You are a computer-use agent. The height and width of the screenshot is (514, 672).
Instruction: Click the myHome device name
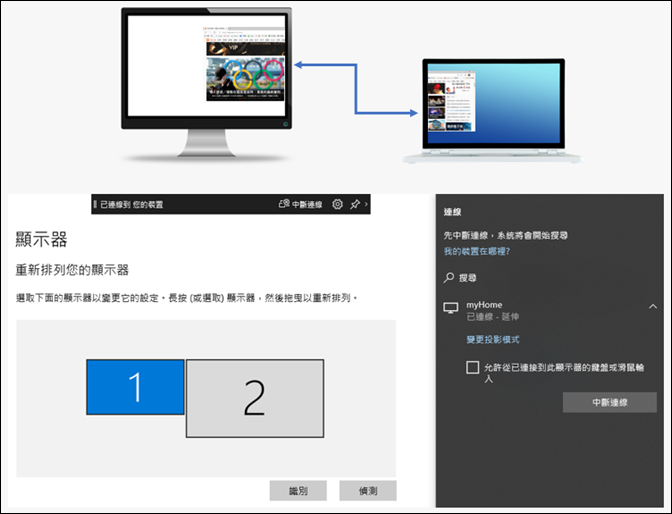[484, 305]
